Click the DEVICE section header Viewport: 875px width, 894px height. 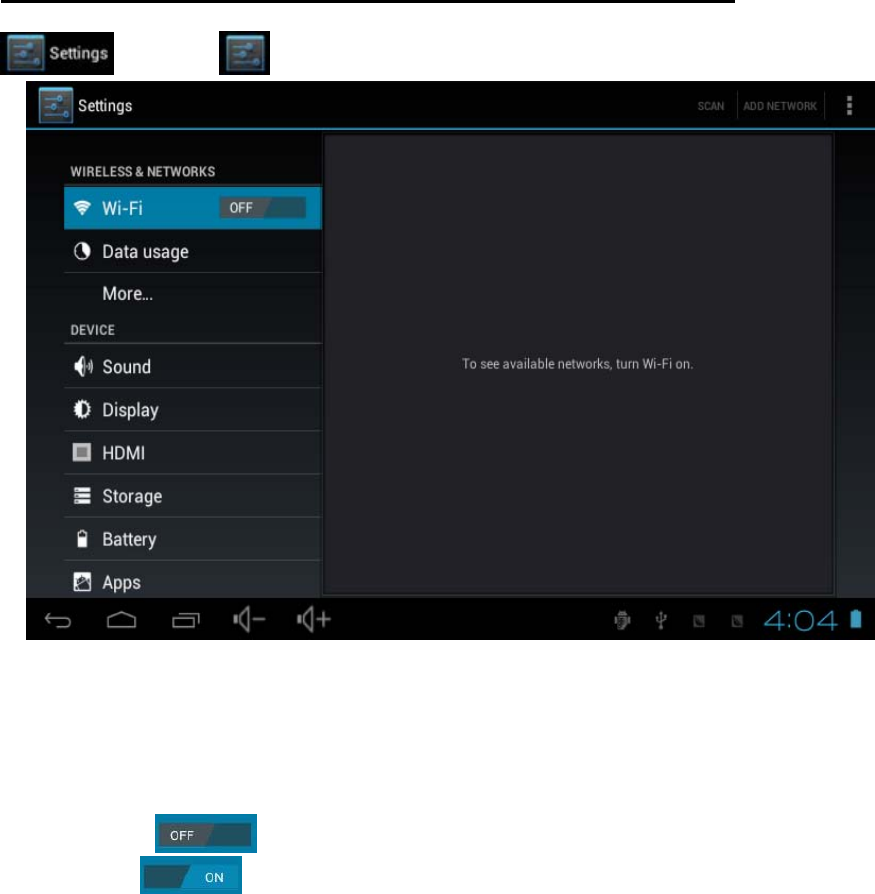92,330
